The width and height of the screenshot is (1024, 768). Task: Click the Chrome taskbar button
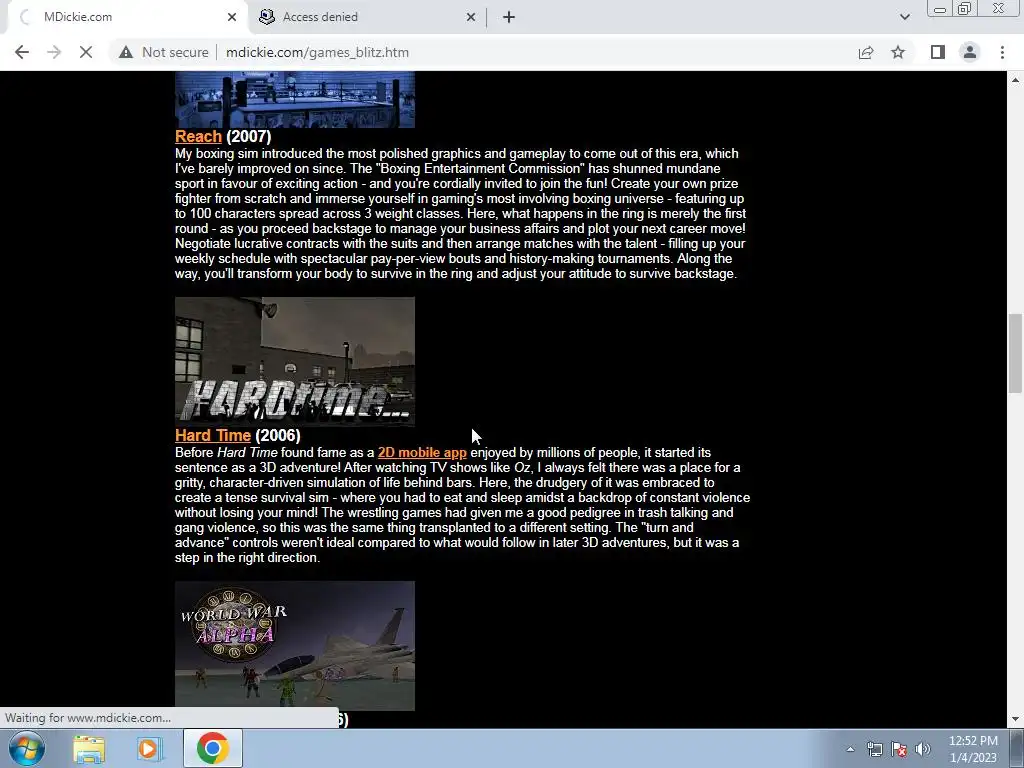coord(213,748)
